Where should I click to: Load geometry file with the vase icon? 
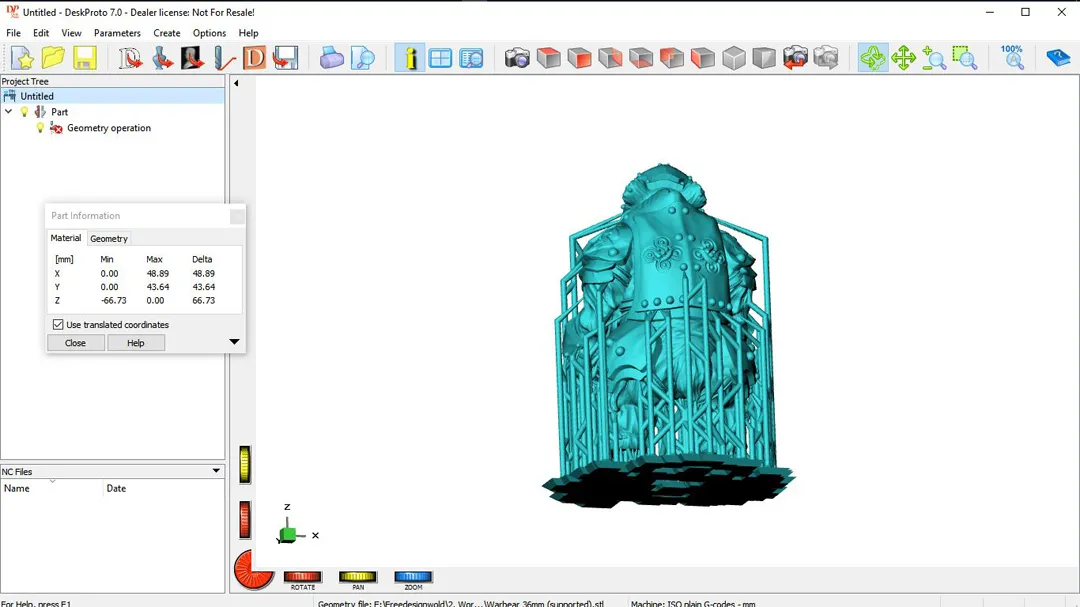(162, 58)
